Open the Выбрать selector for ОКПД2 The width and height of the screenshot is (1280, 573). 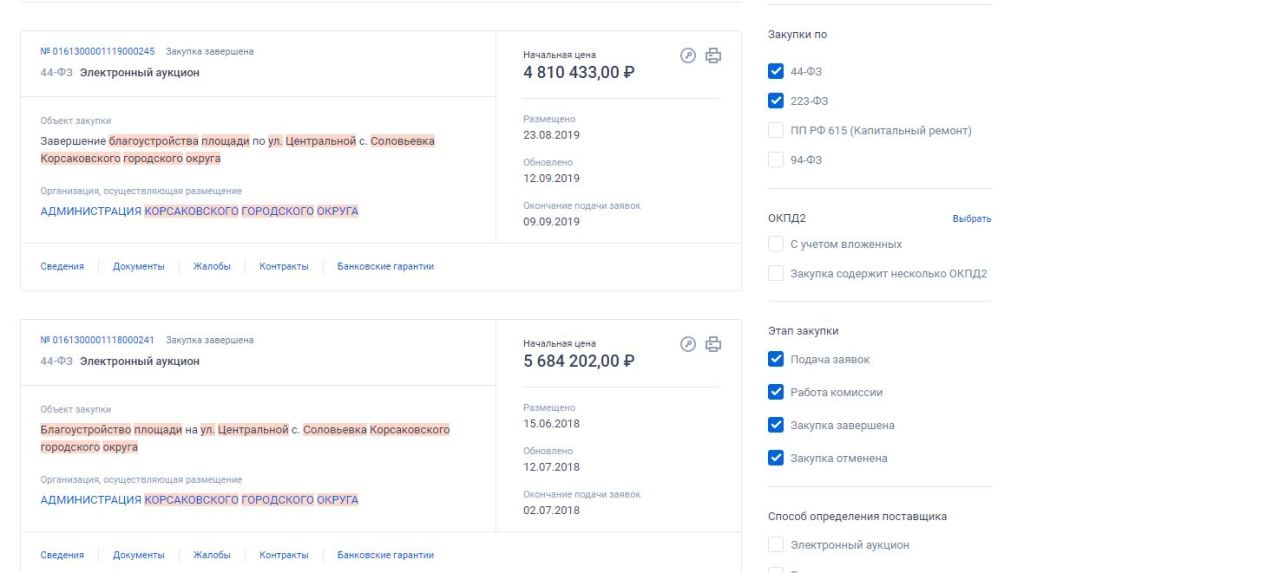pyautogui.click(x=974, y=219)
